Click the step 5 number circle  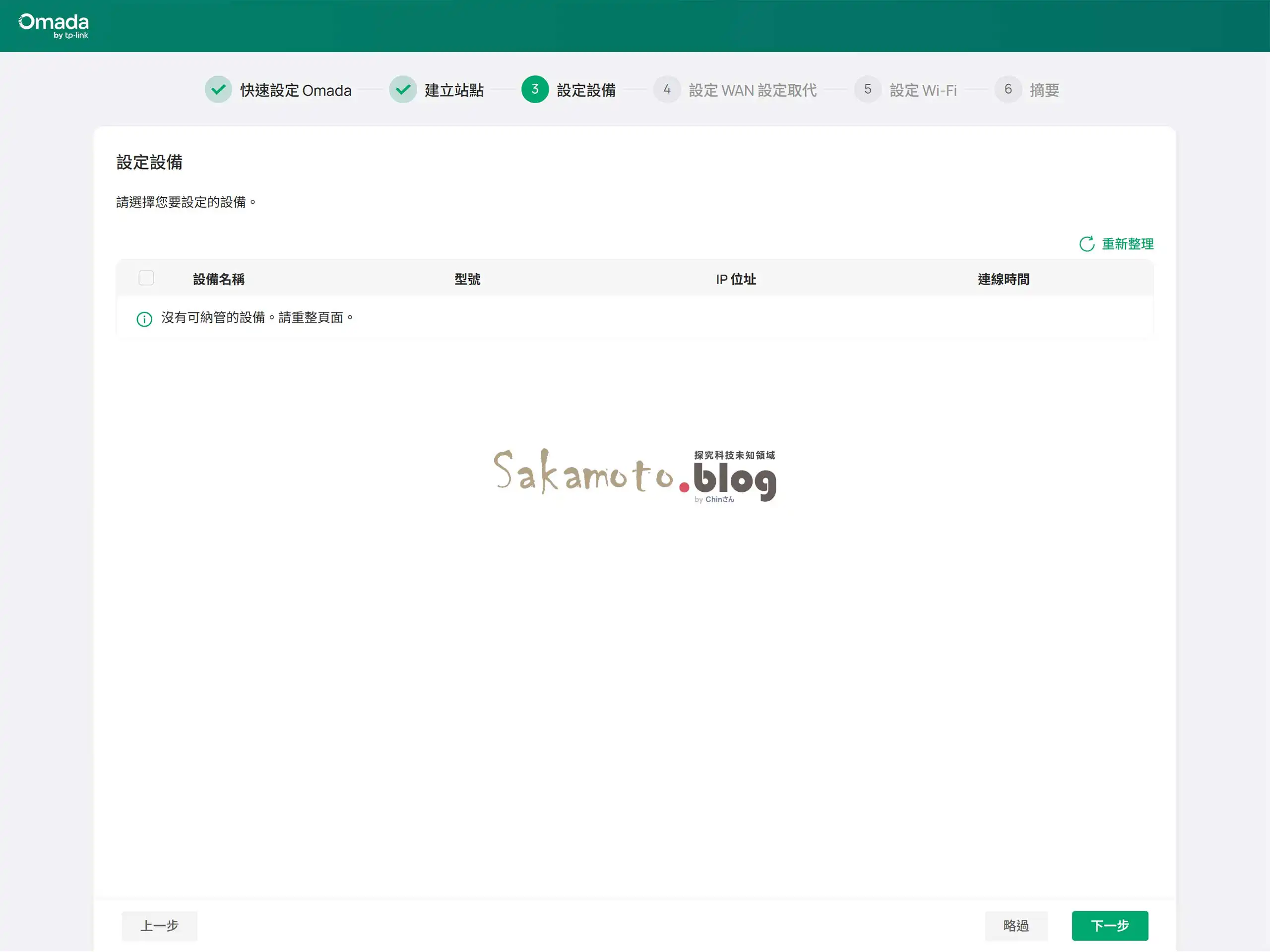tap(868, 90)
